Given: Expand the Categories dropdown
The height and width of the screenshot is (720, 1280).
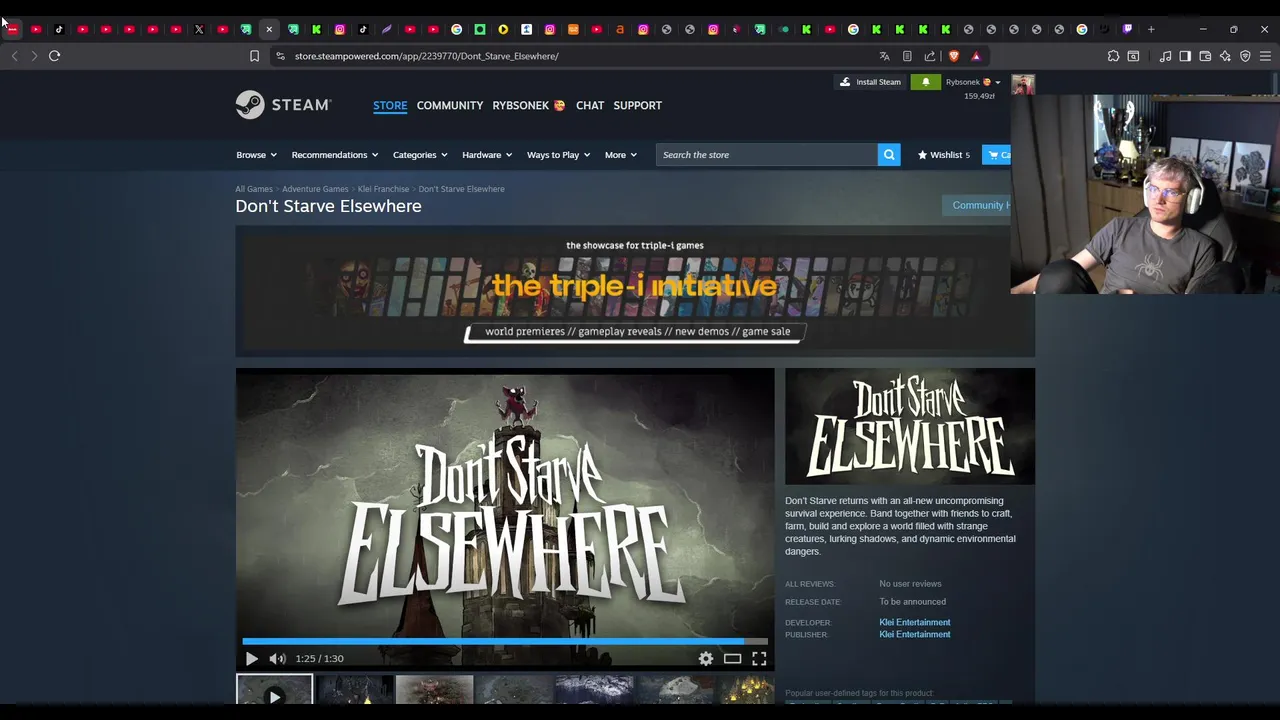Looking at the screenshot, I should coord(420,155).
